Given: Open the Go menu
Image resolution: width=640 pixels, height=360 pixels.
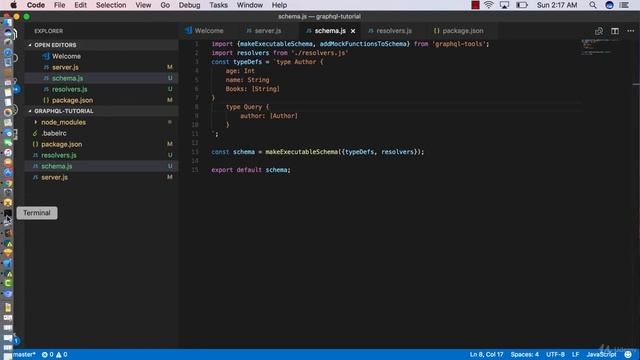Looking at the screenshot, I should pos(165,5).
